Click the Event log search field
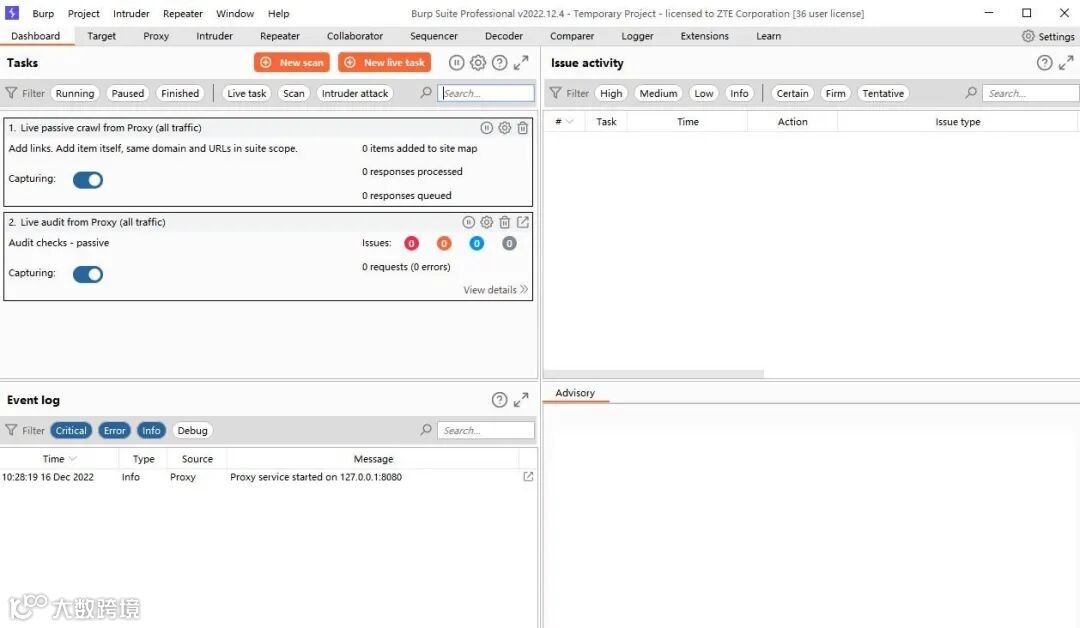This screenshot has height=628, width=1080. pyautogui.click(x=486, y=430)
